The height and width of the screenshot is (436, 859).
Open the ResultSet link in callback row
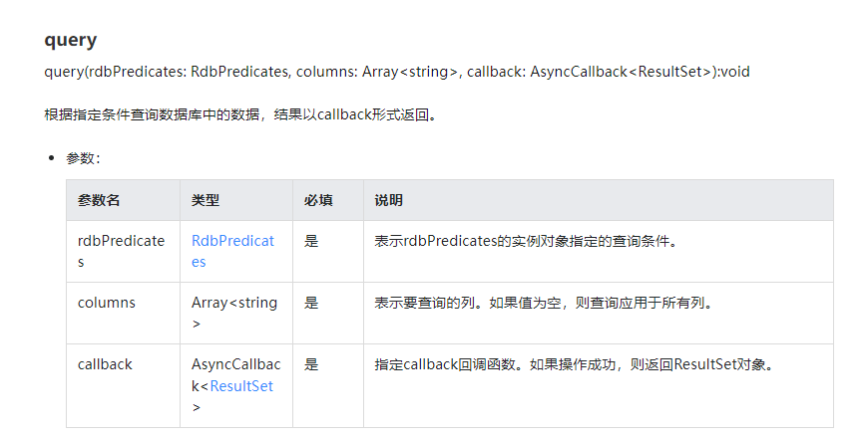coord(241,386)
